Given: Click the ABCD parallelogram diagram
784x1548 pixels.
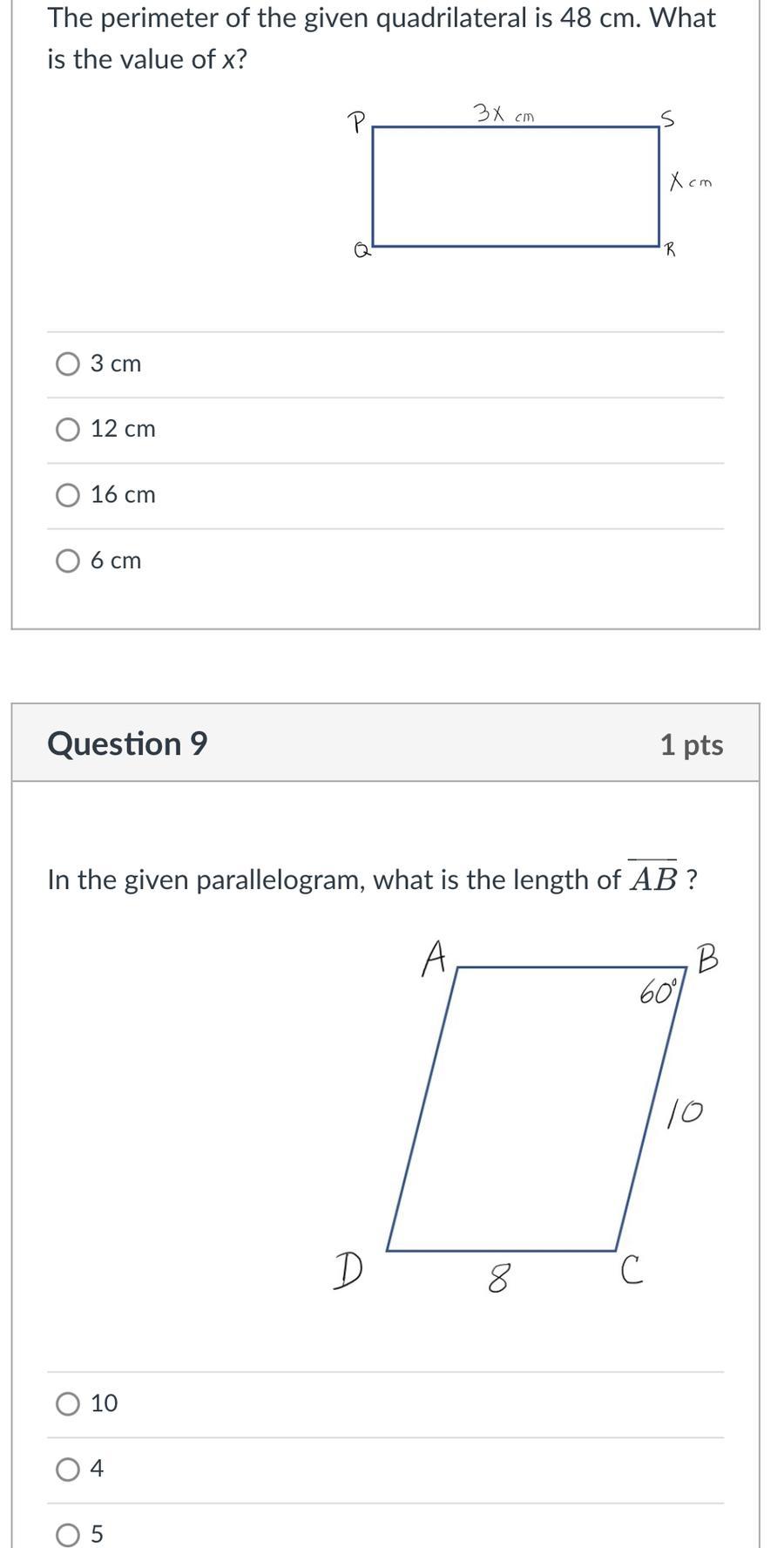Looking at the screenshot, I should click(529, 1117).
